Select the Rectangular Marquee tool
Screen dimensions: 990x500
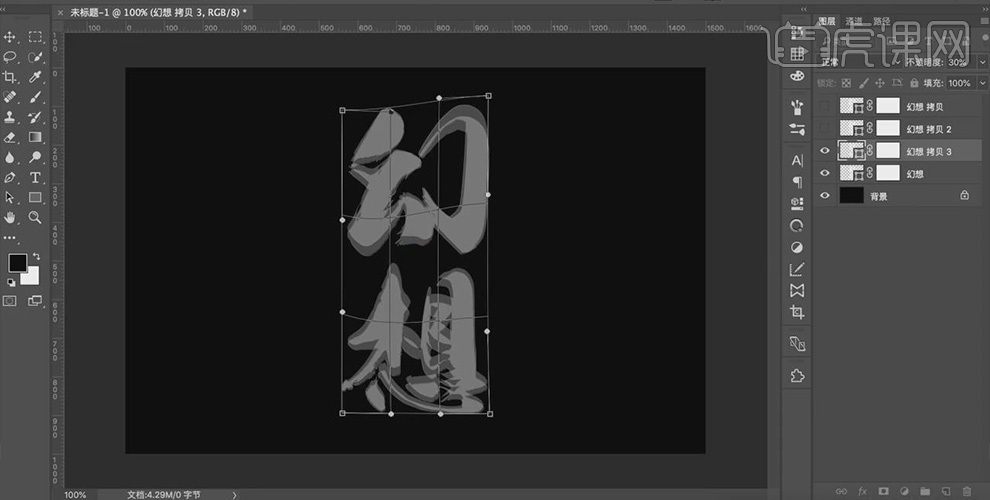click(35, 37)
